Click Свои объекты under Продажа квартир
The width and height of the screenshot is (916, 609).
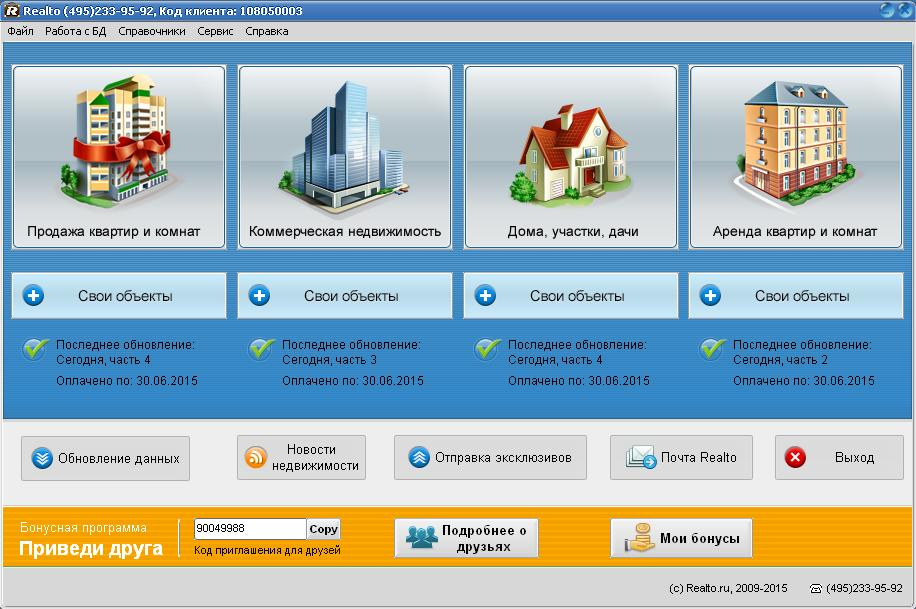(x=119, y=296)
